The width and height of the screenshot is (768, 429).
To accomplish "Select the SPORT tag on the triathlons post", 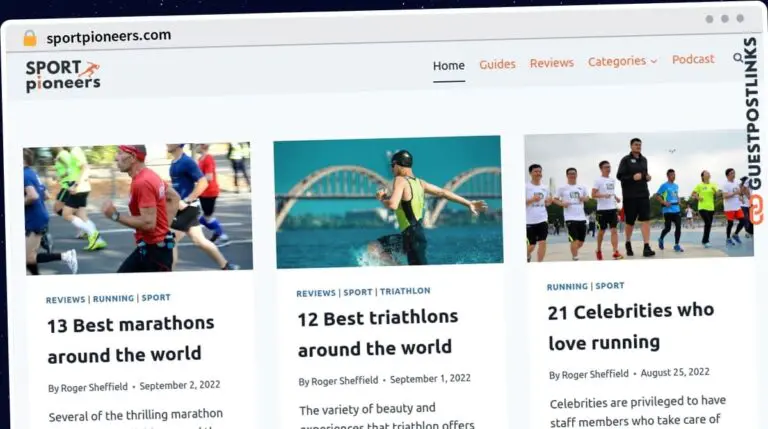I will point(358,292).
